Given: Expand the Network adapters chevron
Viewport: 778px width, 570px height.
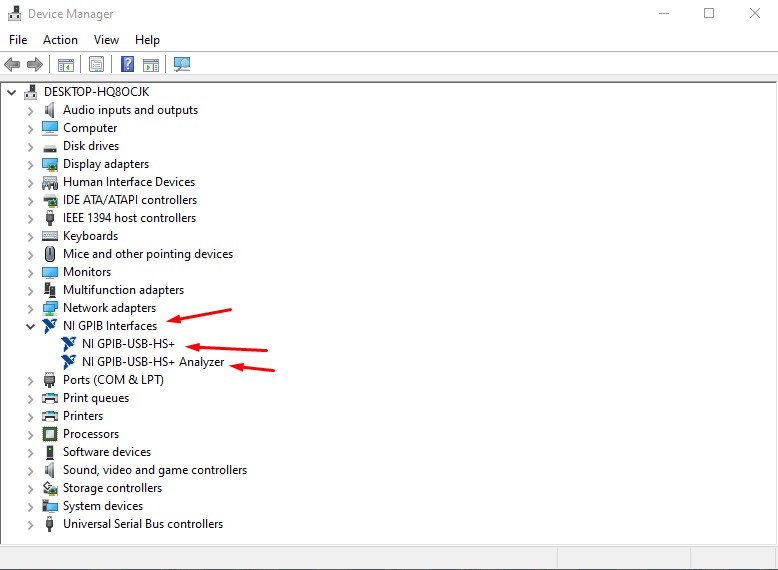Looking at the screenshot, I should pos(30,309).
